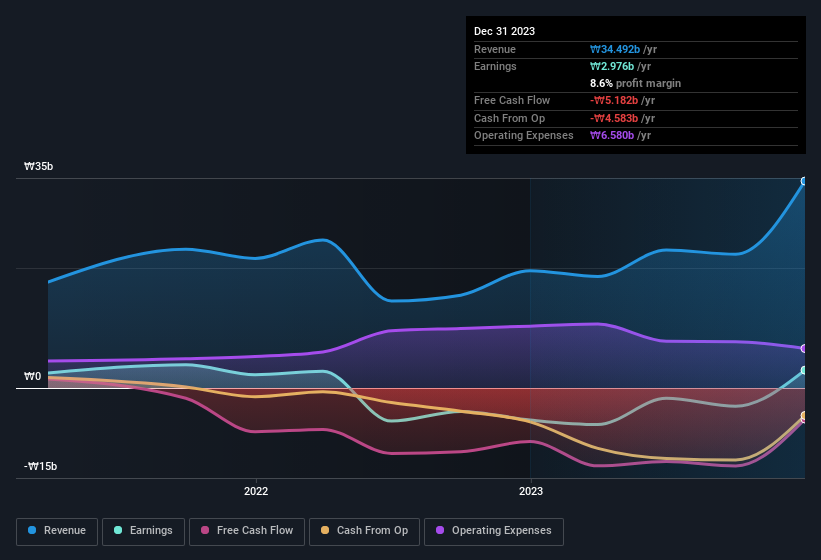Click the Operating Expenses tooltip label
Viewport: 821px width, 560px height.
point(524,136)
